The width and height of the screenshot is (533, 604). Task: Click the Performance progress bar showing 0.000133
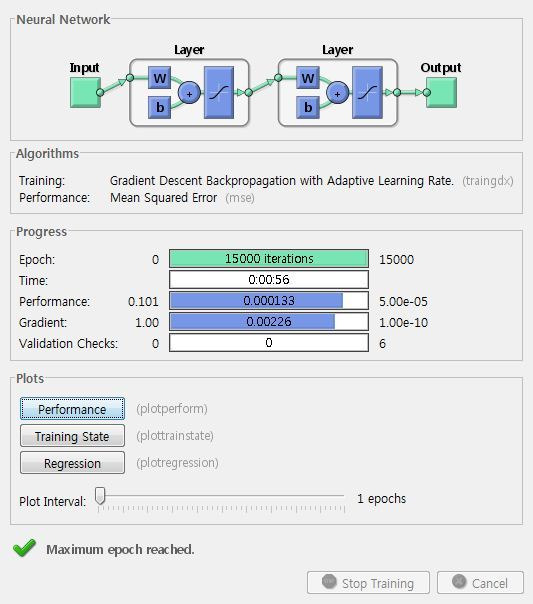click(x=269, y=300)
